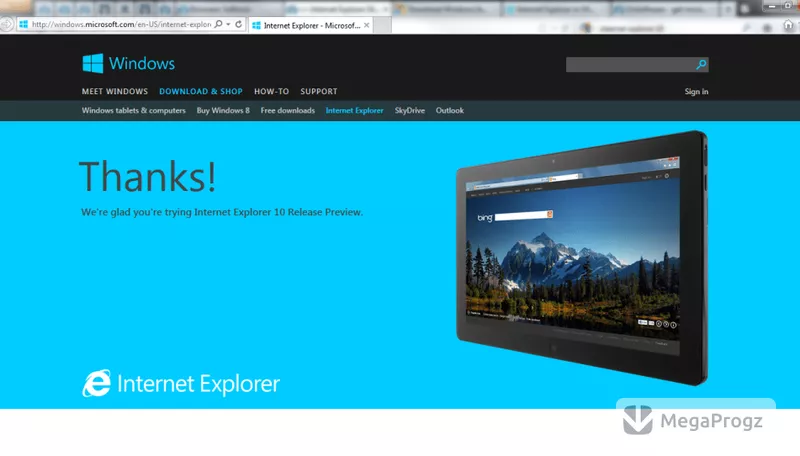Open a new blank tab button
800x456 pixels.
pos(382,25)
